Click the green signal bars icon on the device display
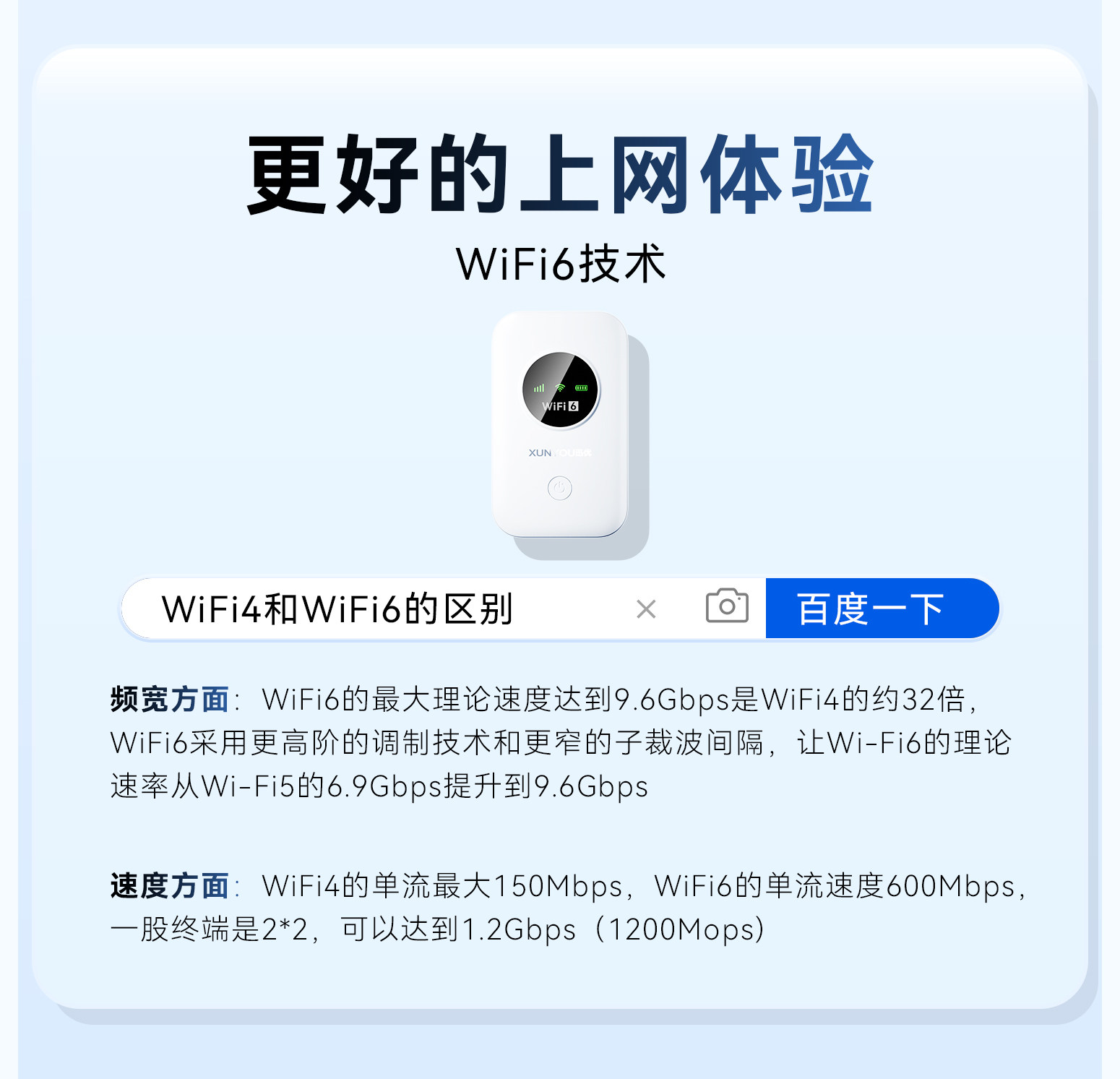 (539, 388)
